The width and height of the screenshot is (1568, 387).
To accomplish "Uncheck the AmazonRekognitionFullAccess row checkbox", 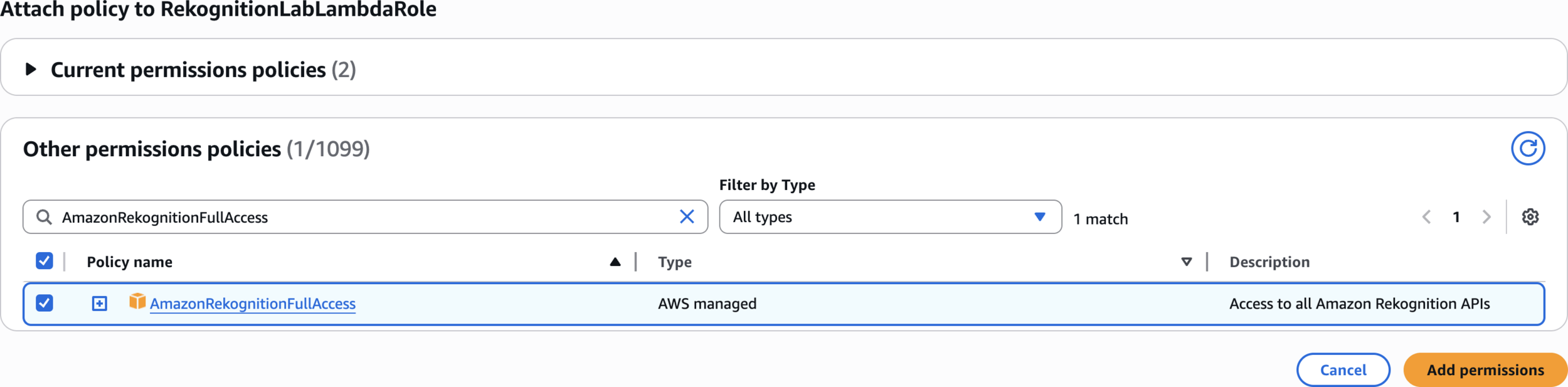I will coord(45,304).
